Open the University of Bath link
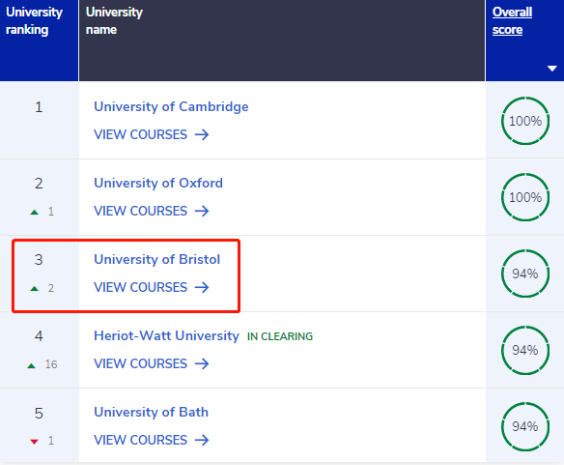Viewport: 564px width, 465px height. pos(151,412)
